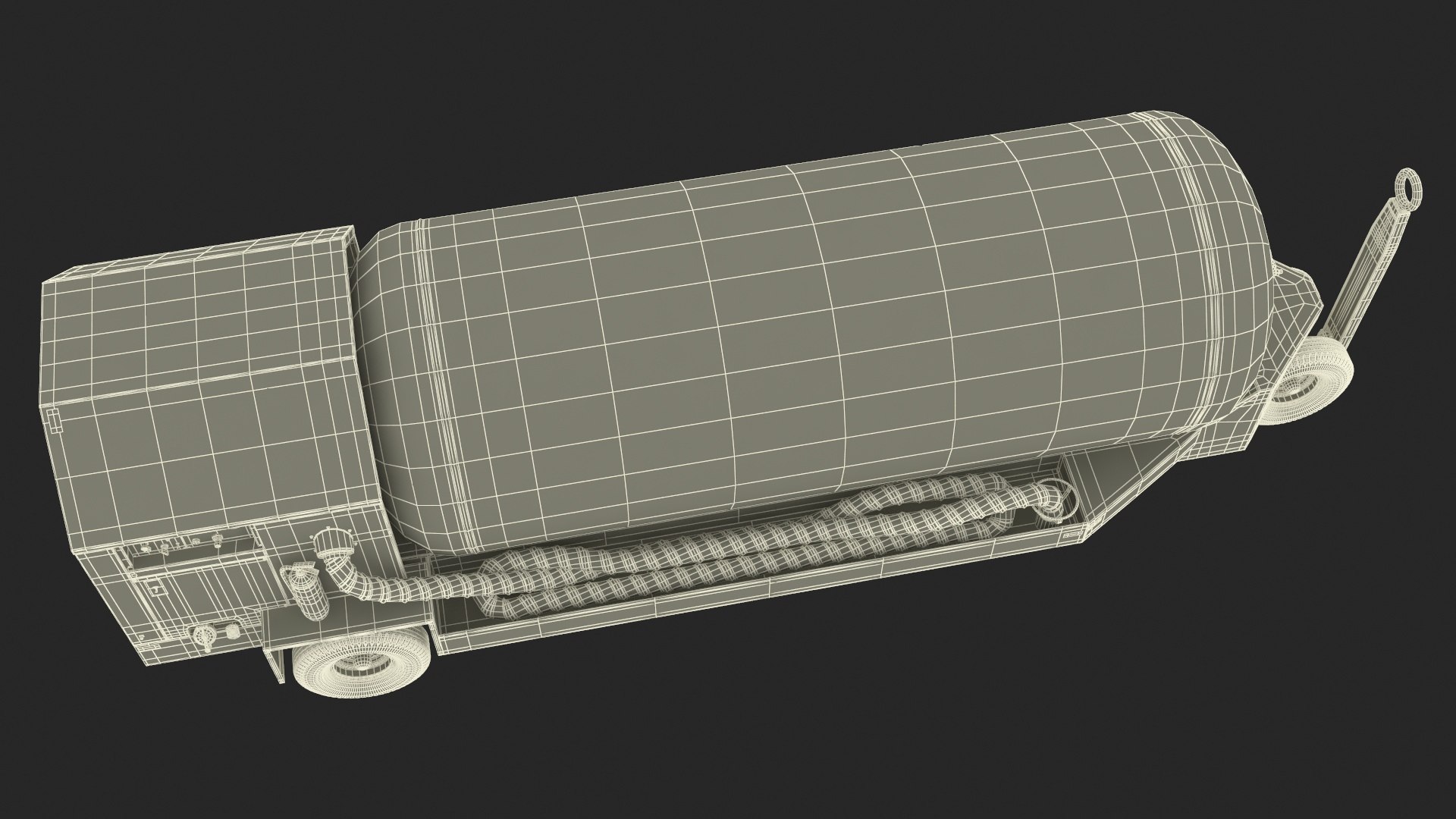Select the small round knob beside the dial
1456x819 pixels.
(232, 631)
